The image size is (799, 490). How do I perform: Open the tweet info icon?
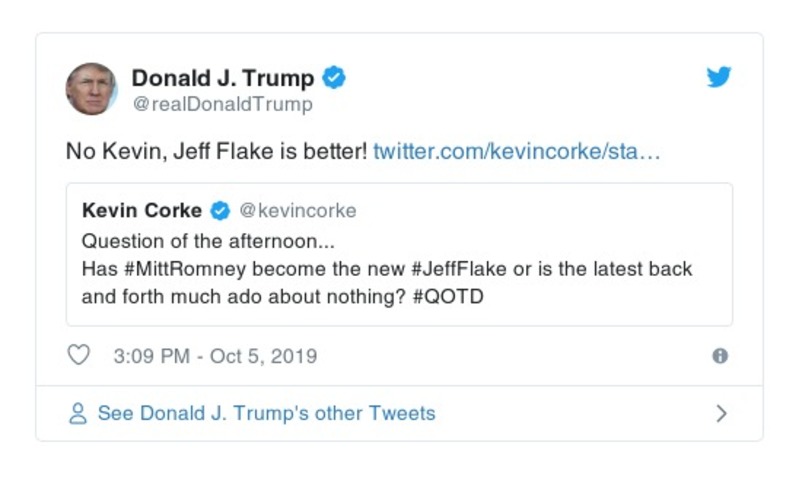[719, 356]
